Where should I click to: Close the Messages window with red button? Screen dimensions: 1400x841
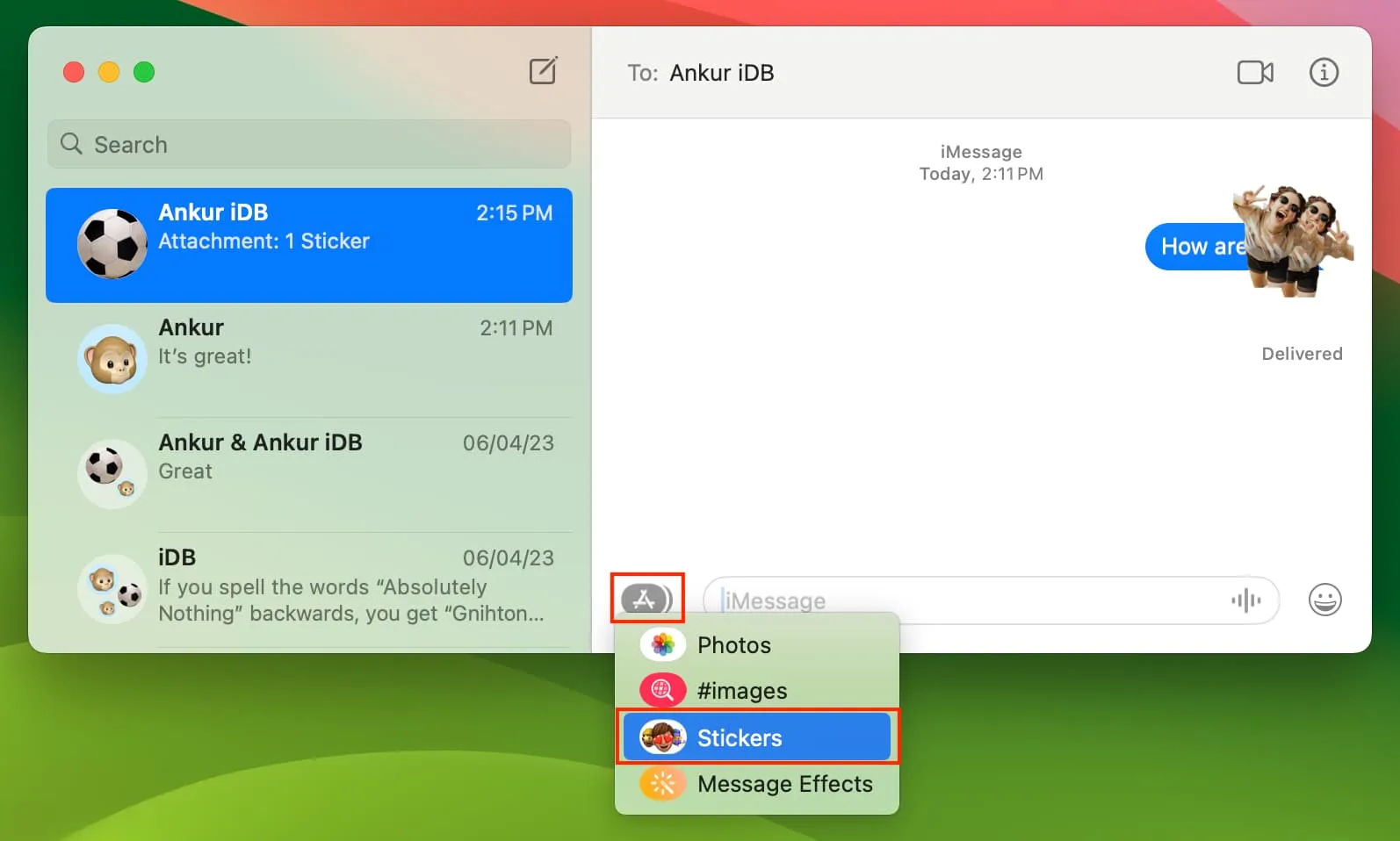tap(74, 72)
